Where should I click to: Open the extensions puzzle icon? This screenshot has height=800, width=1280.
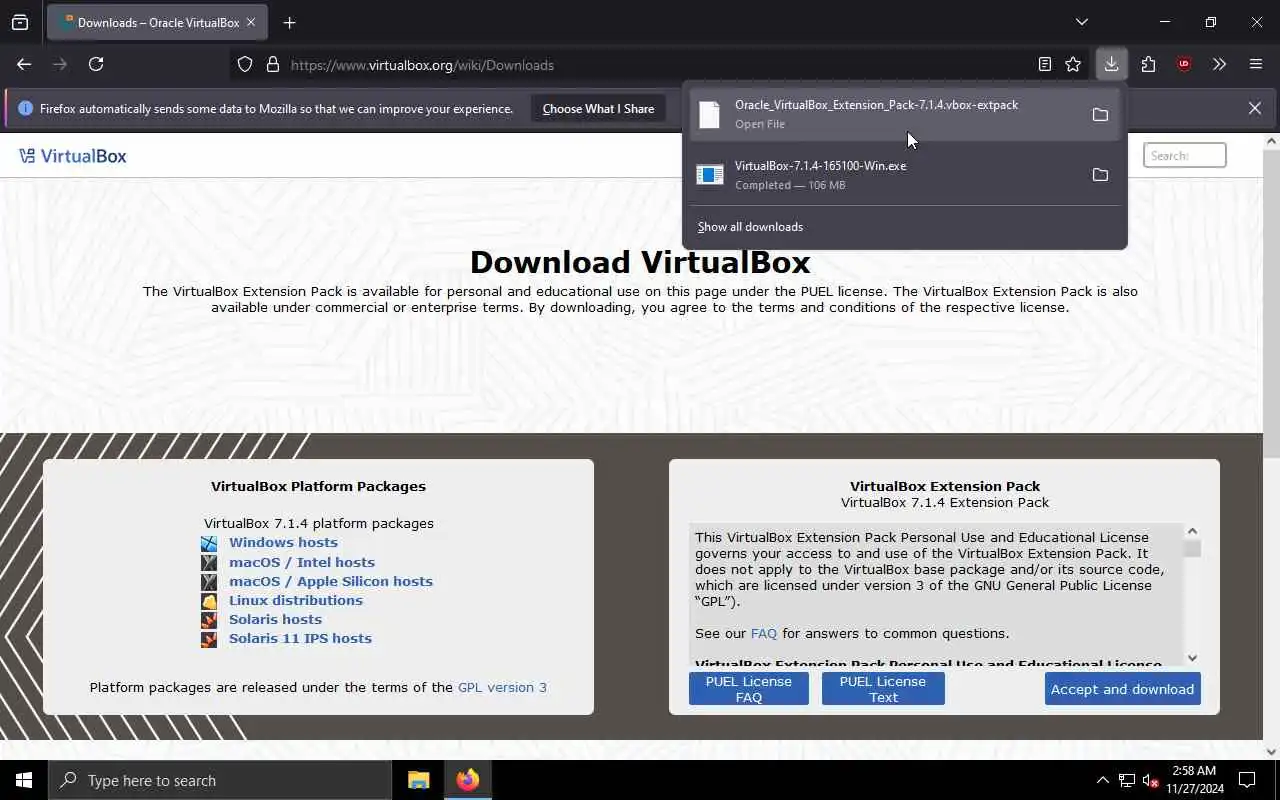(x=1148, y=64)
